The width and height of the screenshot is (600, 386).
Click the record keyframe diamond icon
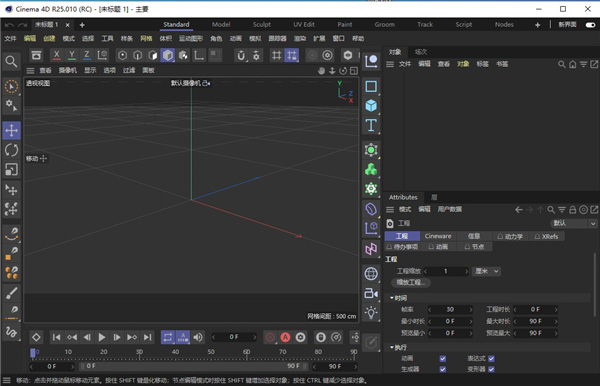pos(36,337)
